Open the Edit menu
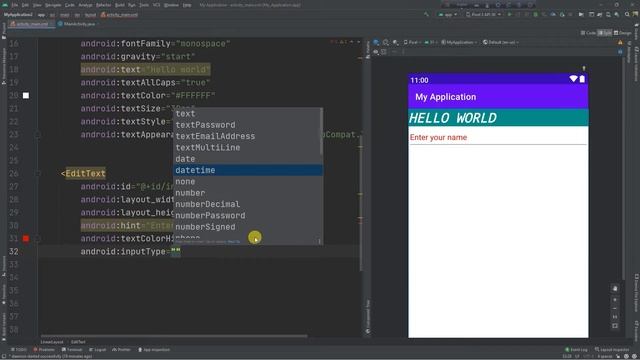The height and width of the screenshot is (360, 640). pyautogui.click(x=25, y=5)
